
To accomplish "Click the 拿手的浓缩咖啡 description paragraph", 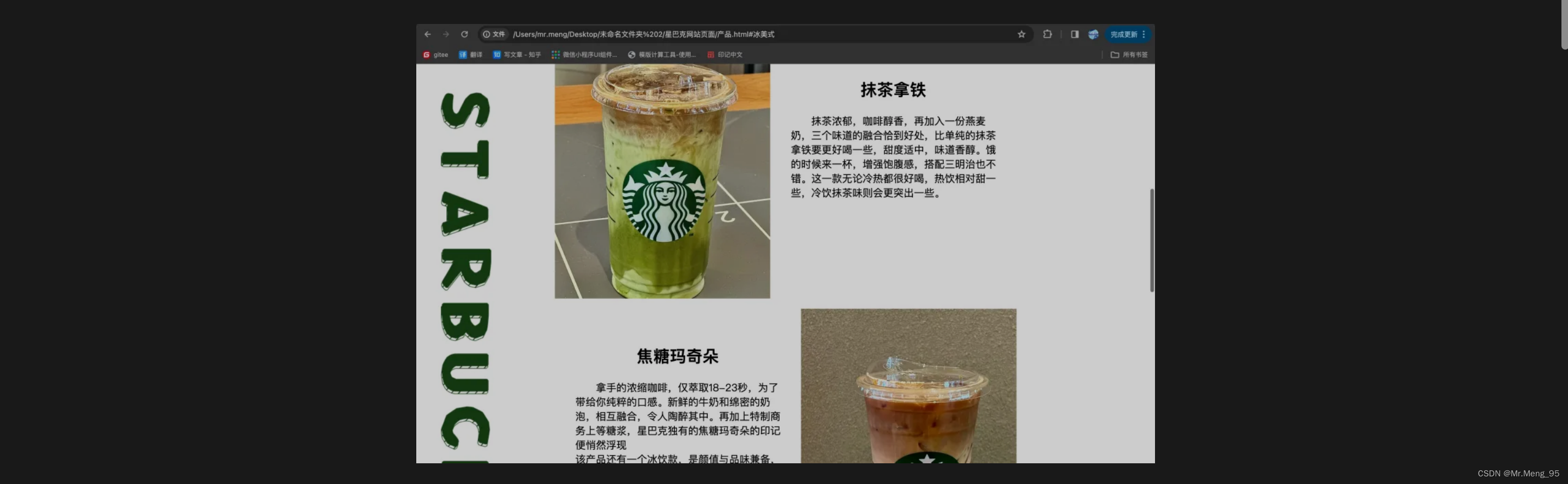I will pos(678,422).
